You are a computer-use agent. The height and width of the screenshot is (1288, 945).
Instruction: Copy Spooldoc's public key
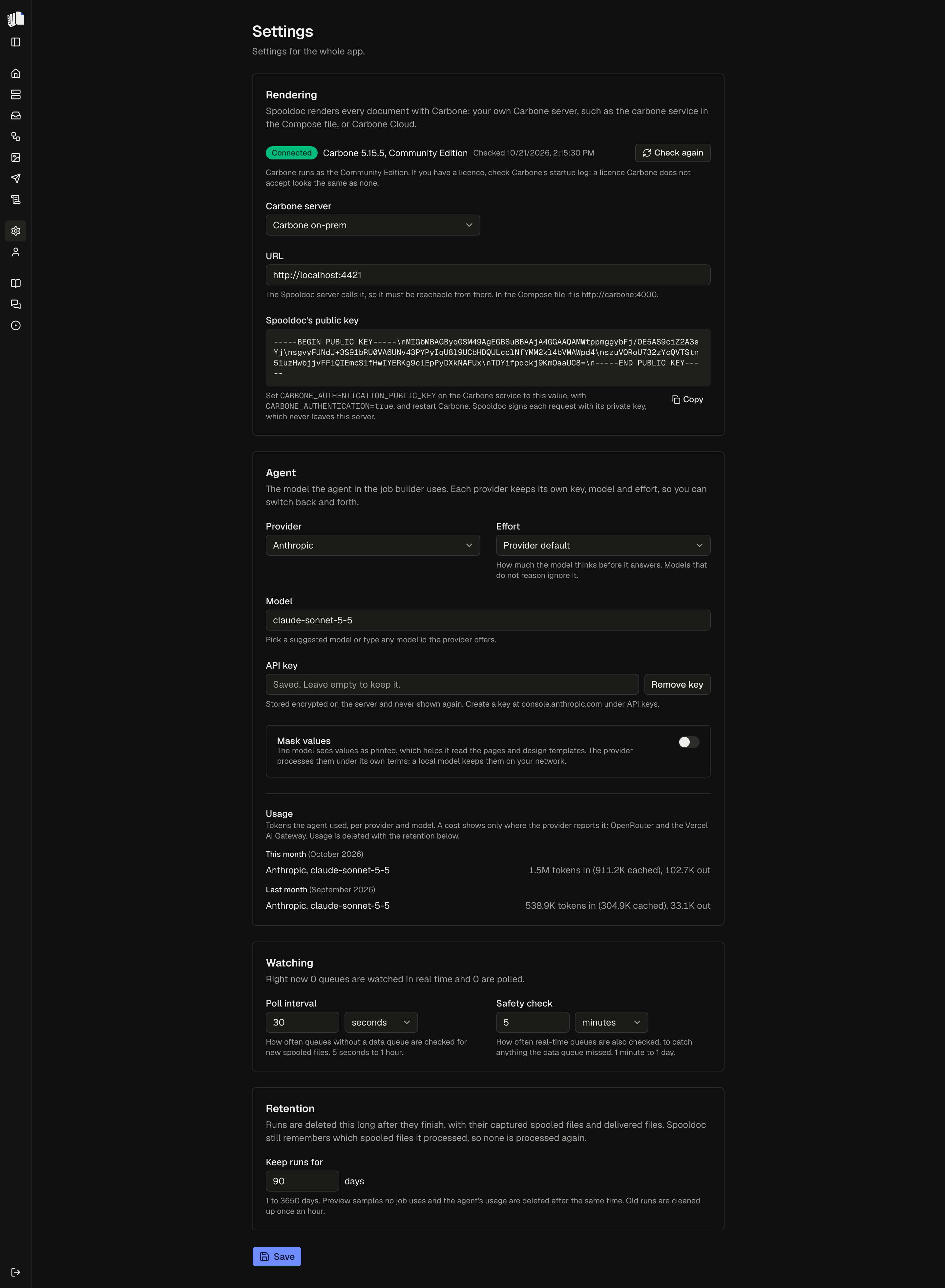coord(687,400)
